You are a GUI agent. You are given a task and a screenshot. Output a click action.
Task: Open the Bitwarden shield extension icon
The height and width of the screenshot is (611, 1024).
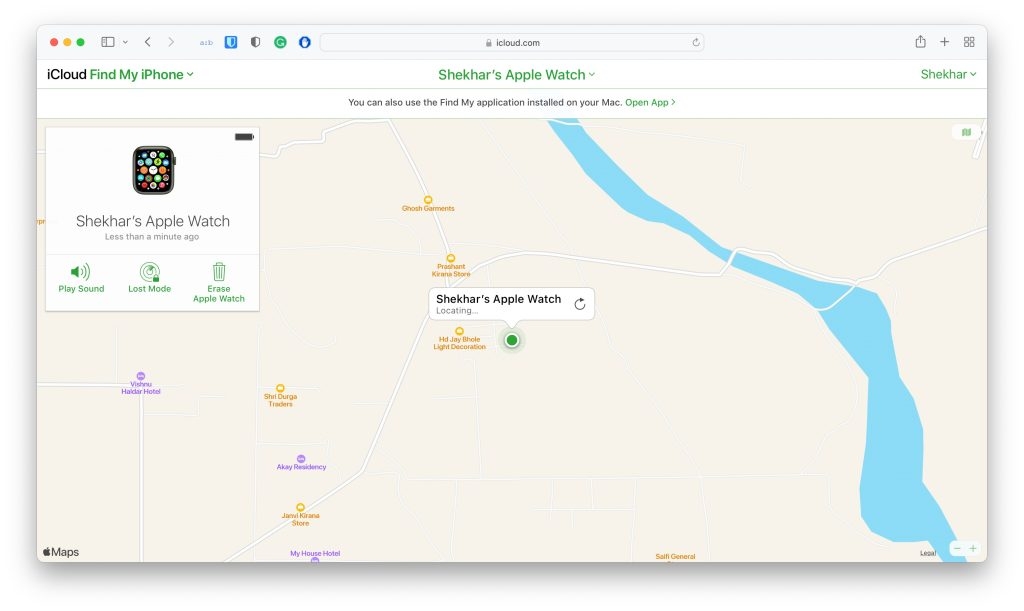[x=231, y=42]
